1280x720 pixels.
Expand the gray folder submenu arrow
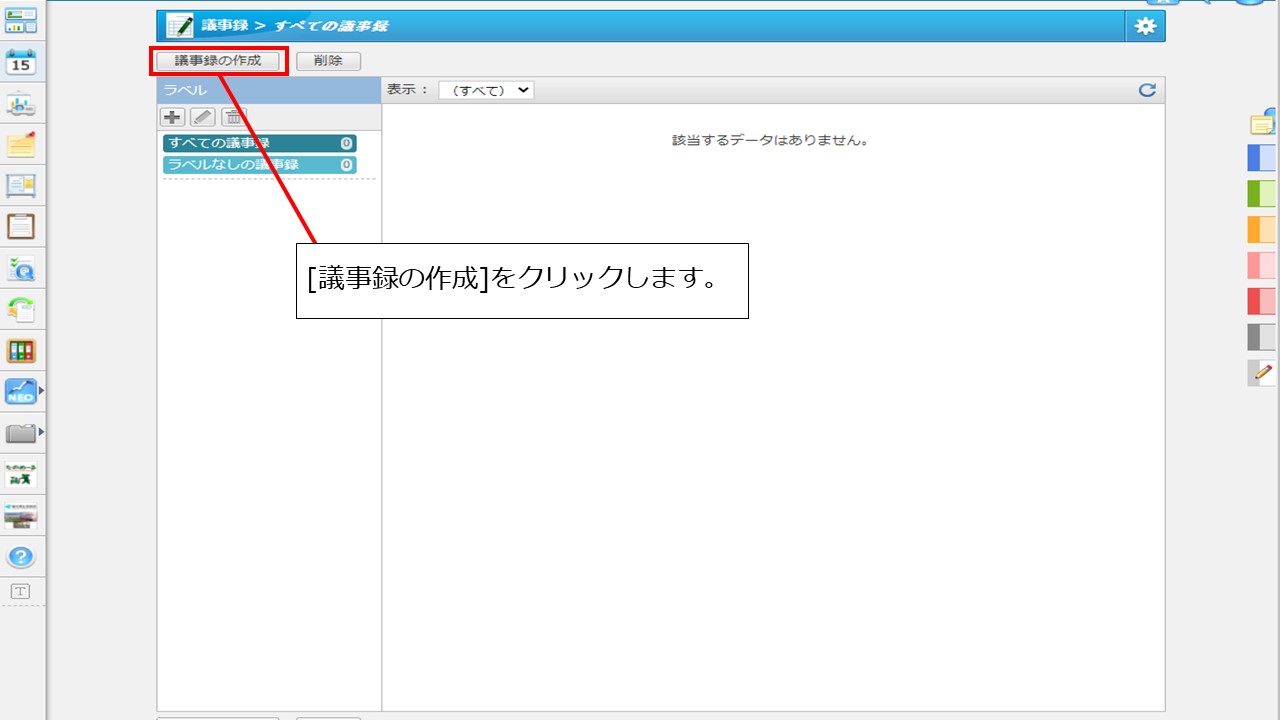(41, 432)
